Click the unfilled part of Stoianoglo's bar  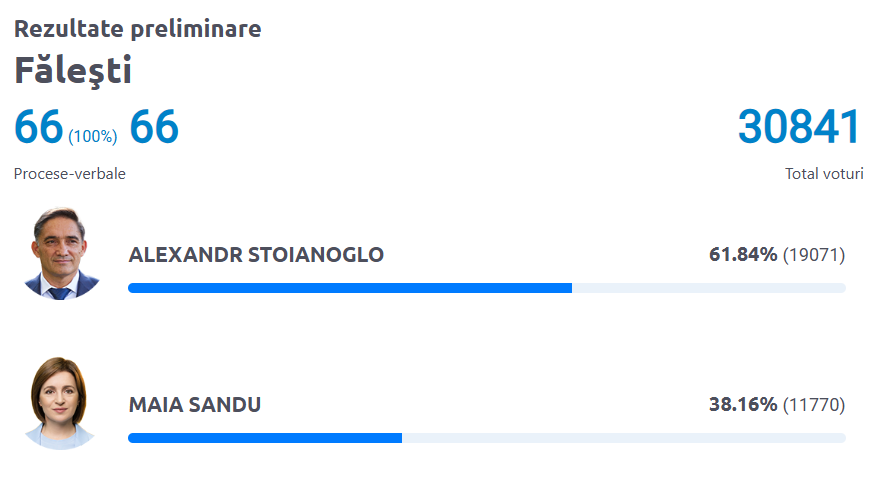point(709,288)
